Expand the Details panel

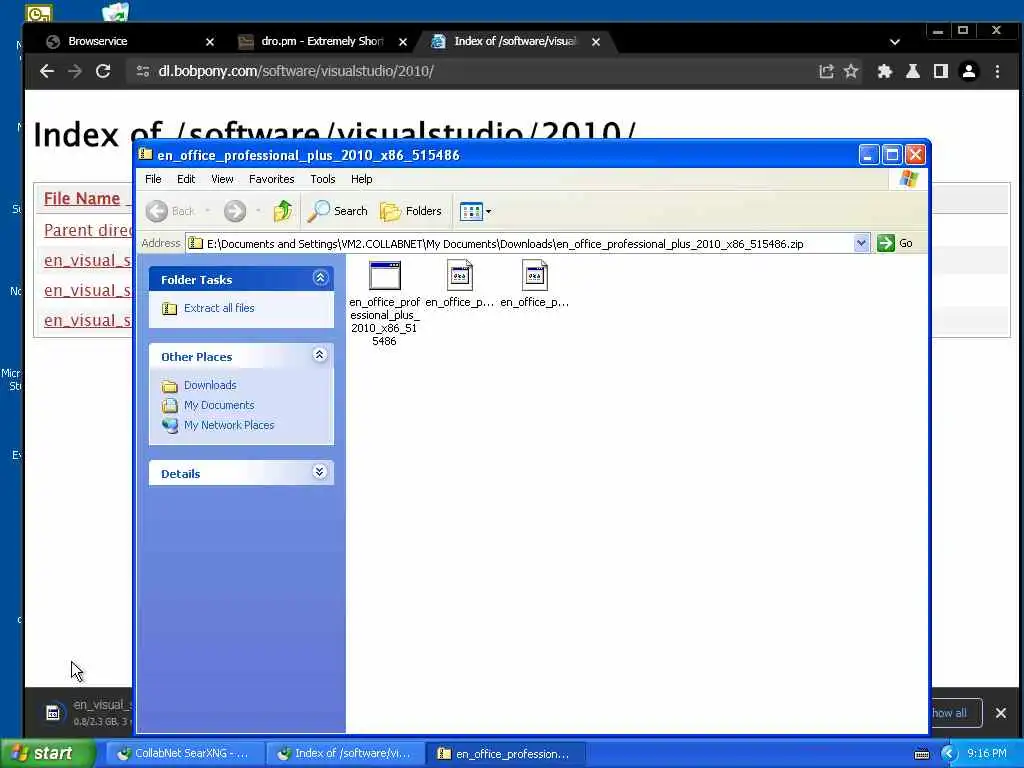(319, 472)
